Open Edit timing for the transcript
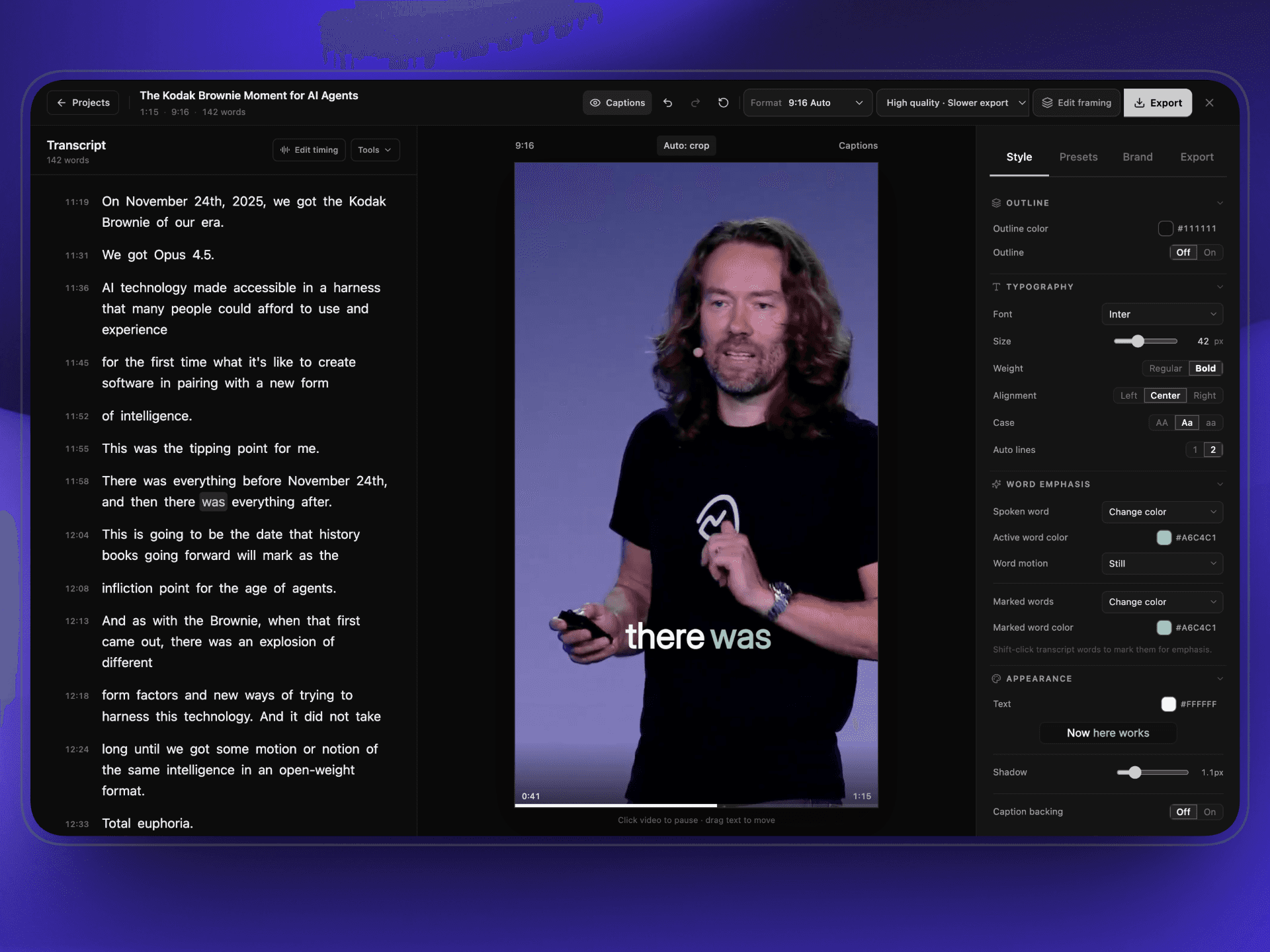 pyautogui.click(x=309, y=150)
